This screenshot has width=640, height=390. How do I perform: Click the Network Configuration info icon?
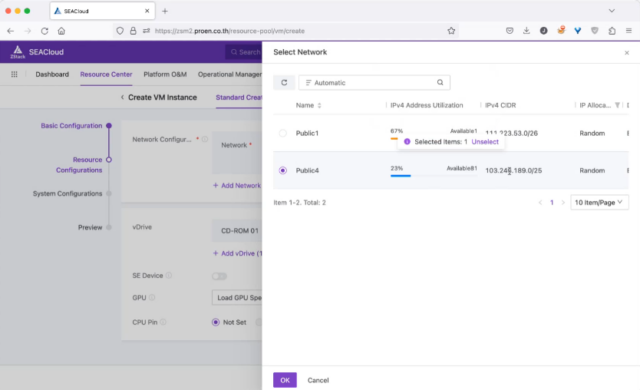[x=205, y=139]
